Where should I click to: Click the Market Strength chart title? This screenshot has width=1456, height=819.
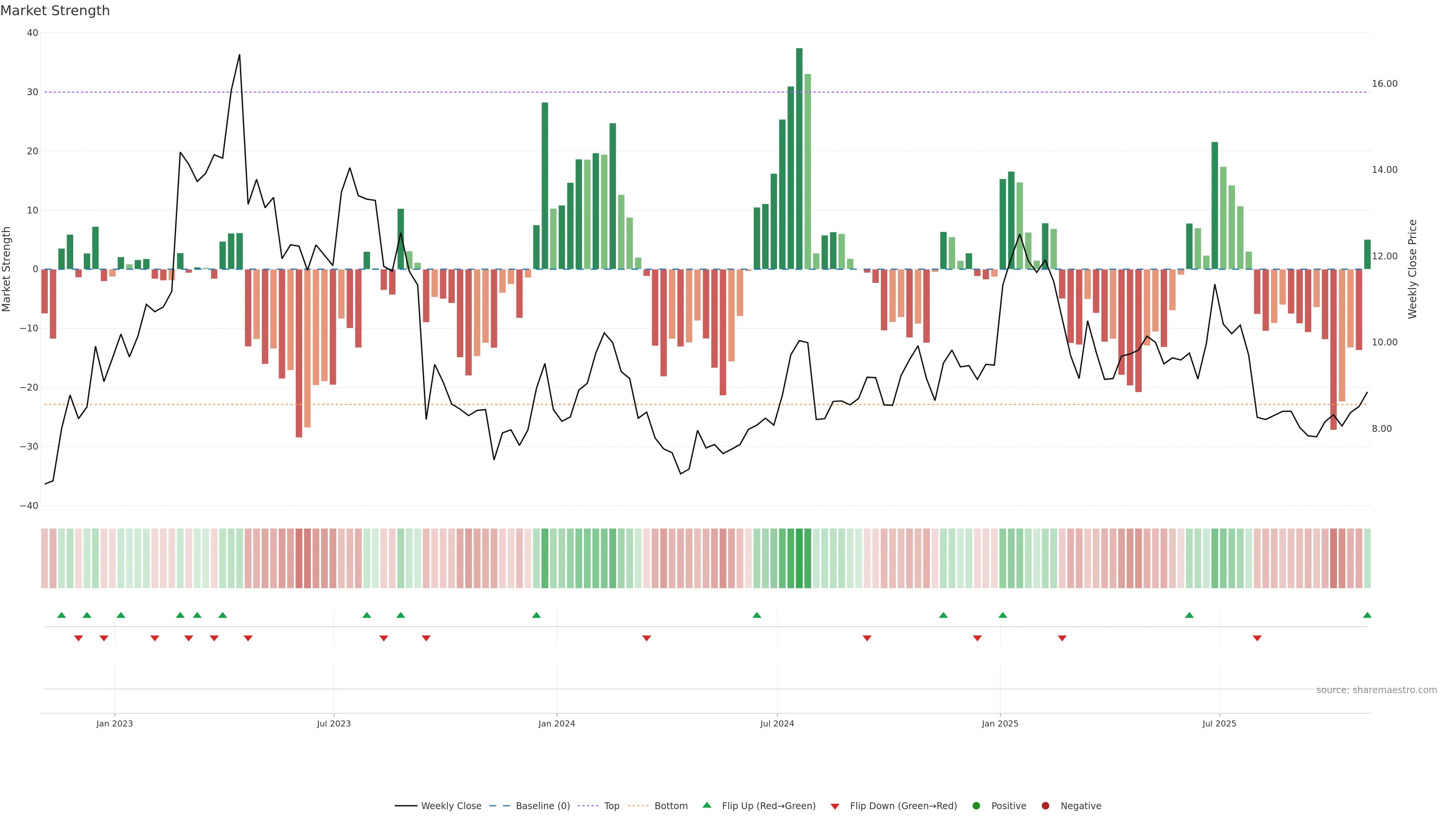click(55, 11)
